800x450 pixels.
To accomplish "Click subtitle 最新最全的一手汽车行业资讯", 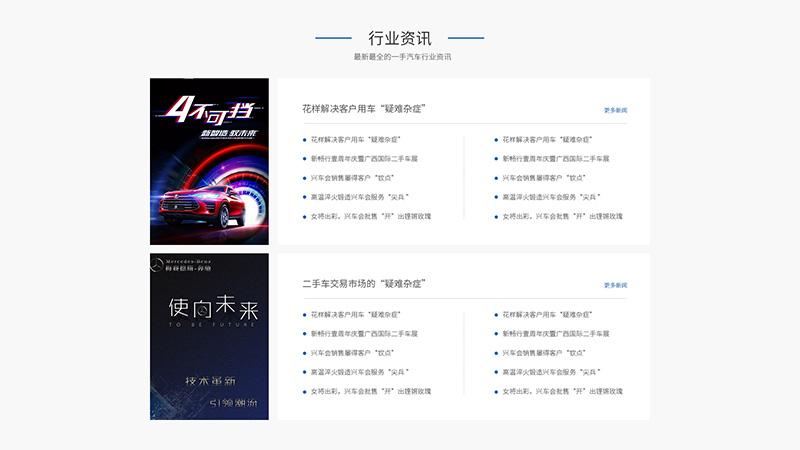I will [x=403, y=57].
